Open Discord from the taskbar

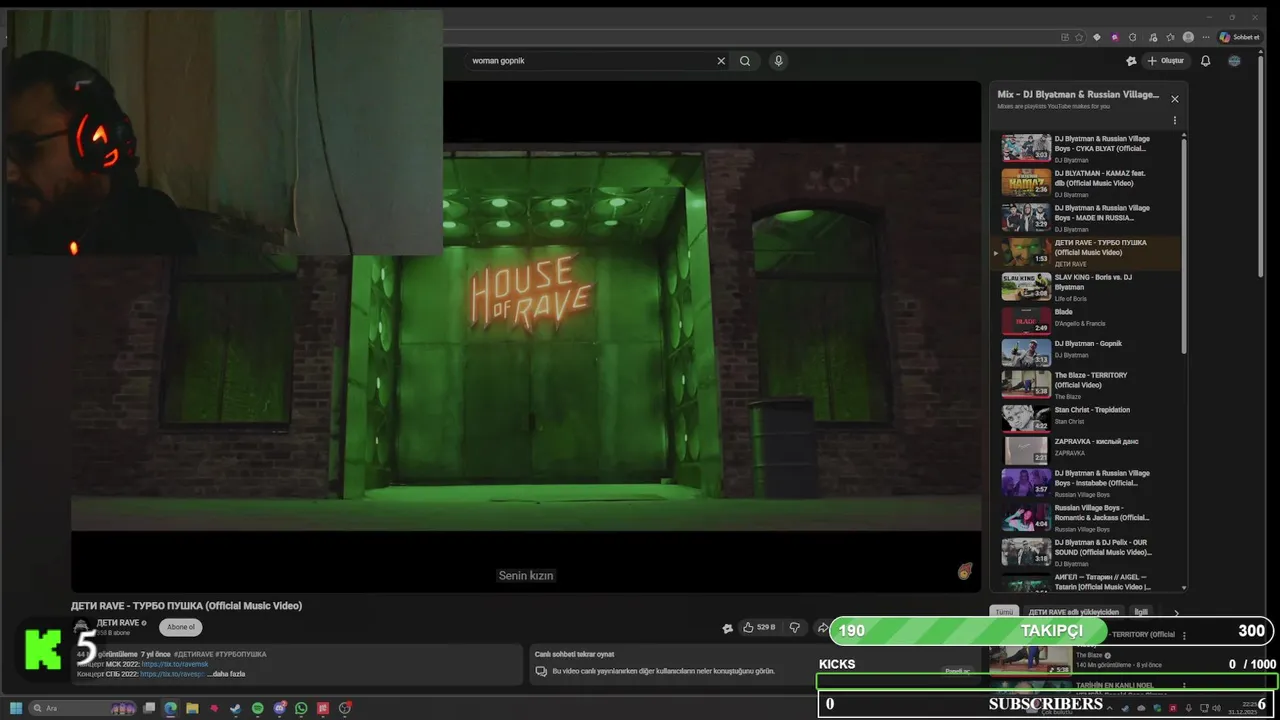(x=279, y=708)
